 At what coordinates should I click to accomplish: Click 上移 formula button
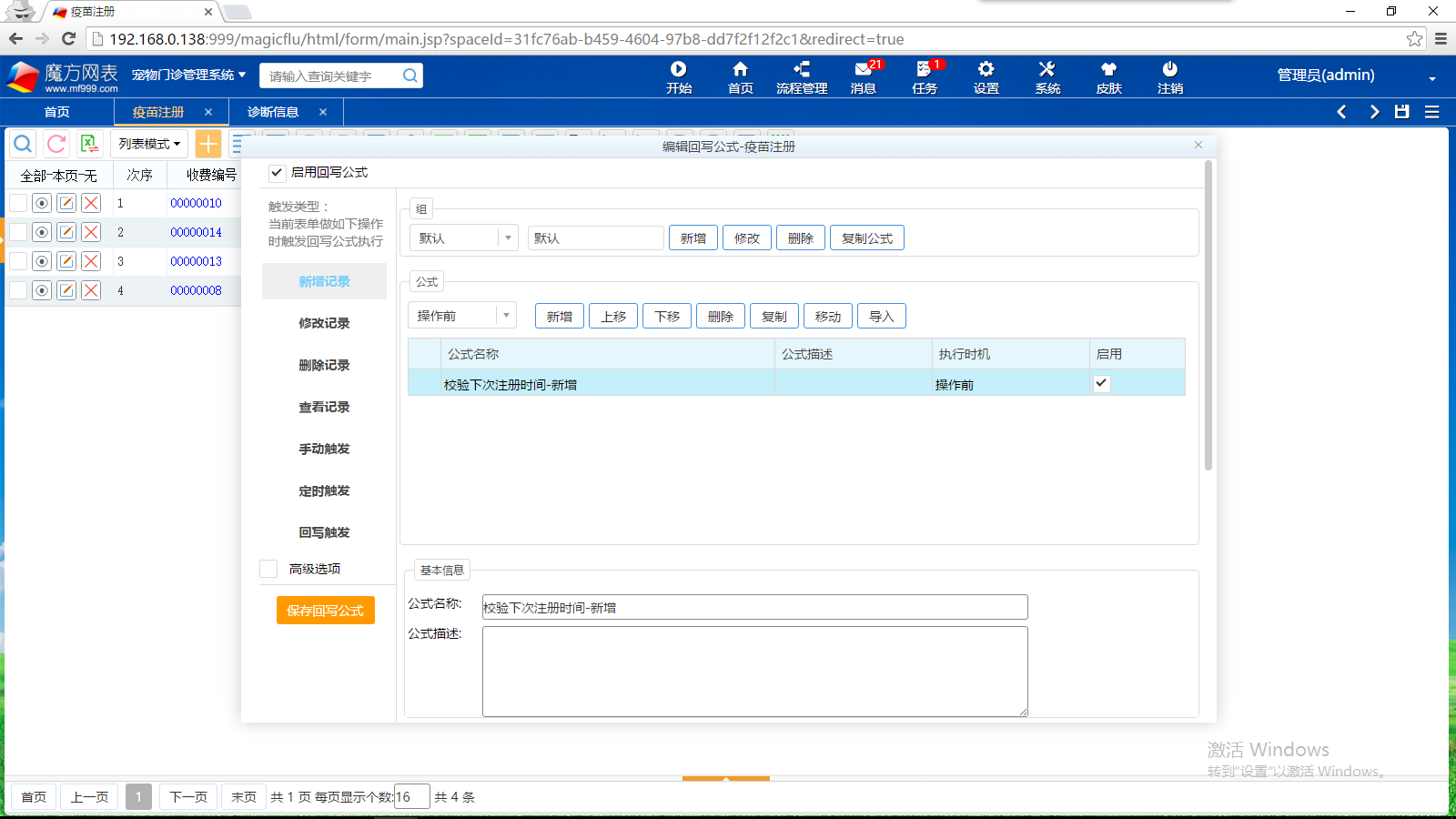click(x=613, y=316)
